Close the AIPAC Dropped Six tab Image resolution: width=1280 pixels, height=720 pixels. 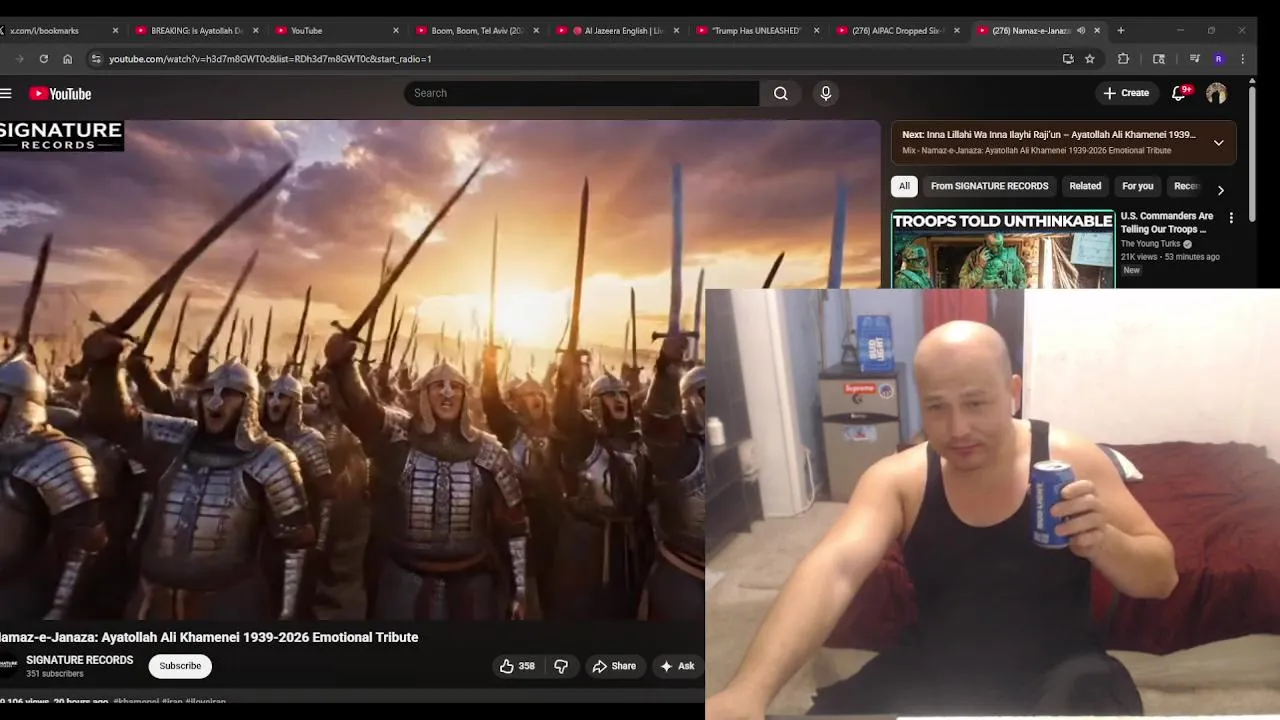coord(957,31)
